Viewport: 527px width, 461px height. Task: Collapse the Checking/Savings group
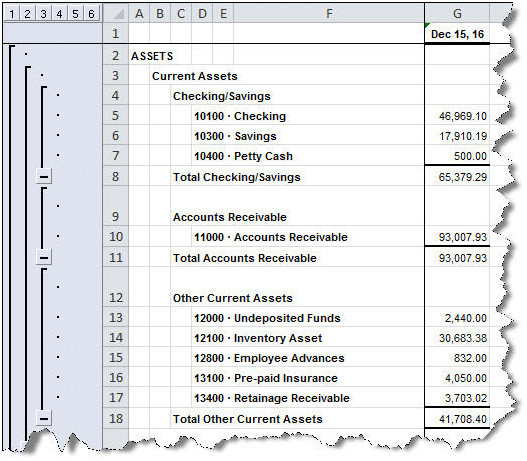[x=44, y=176]
